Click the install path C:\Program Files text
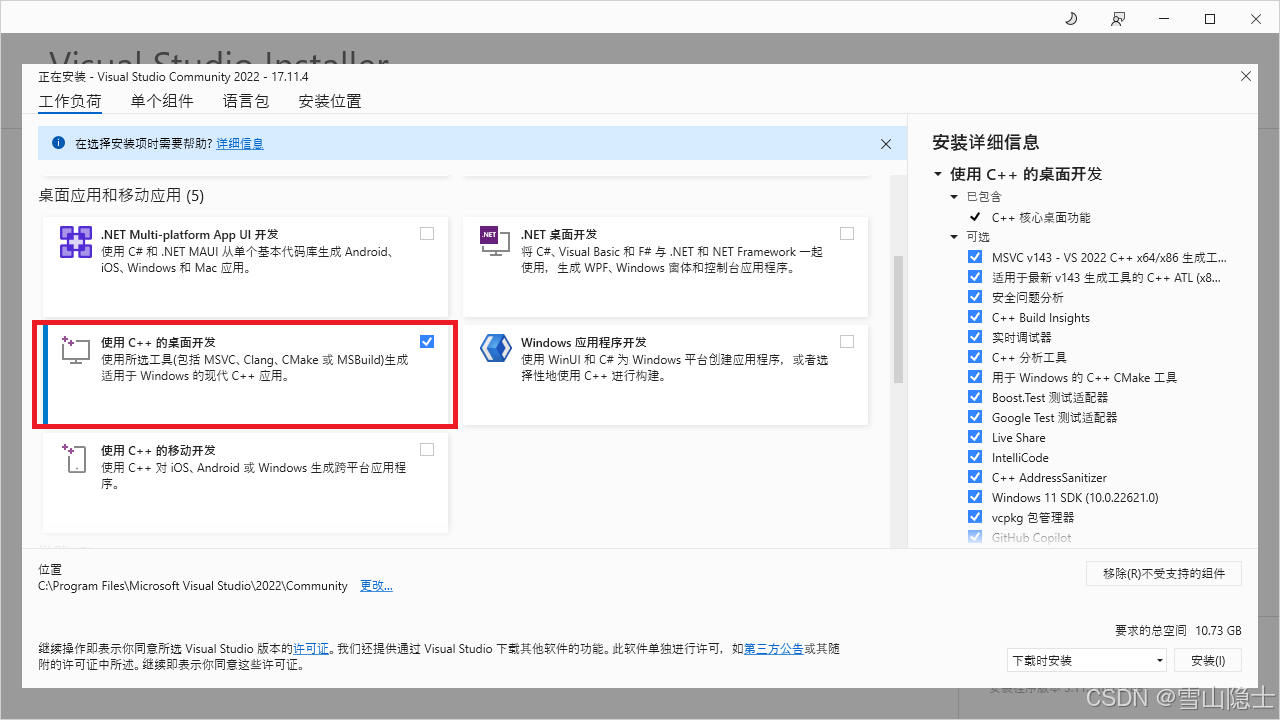Image resolution: width=1280 pixels, height=720 pixels. pos(193,586)
